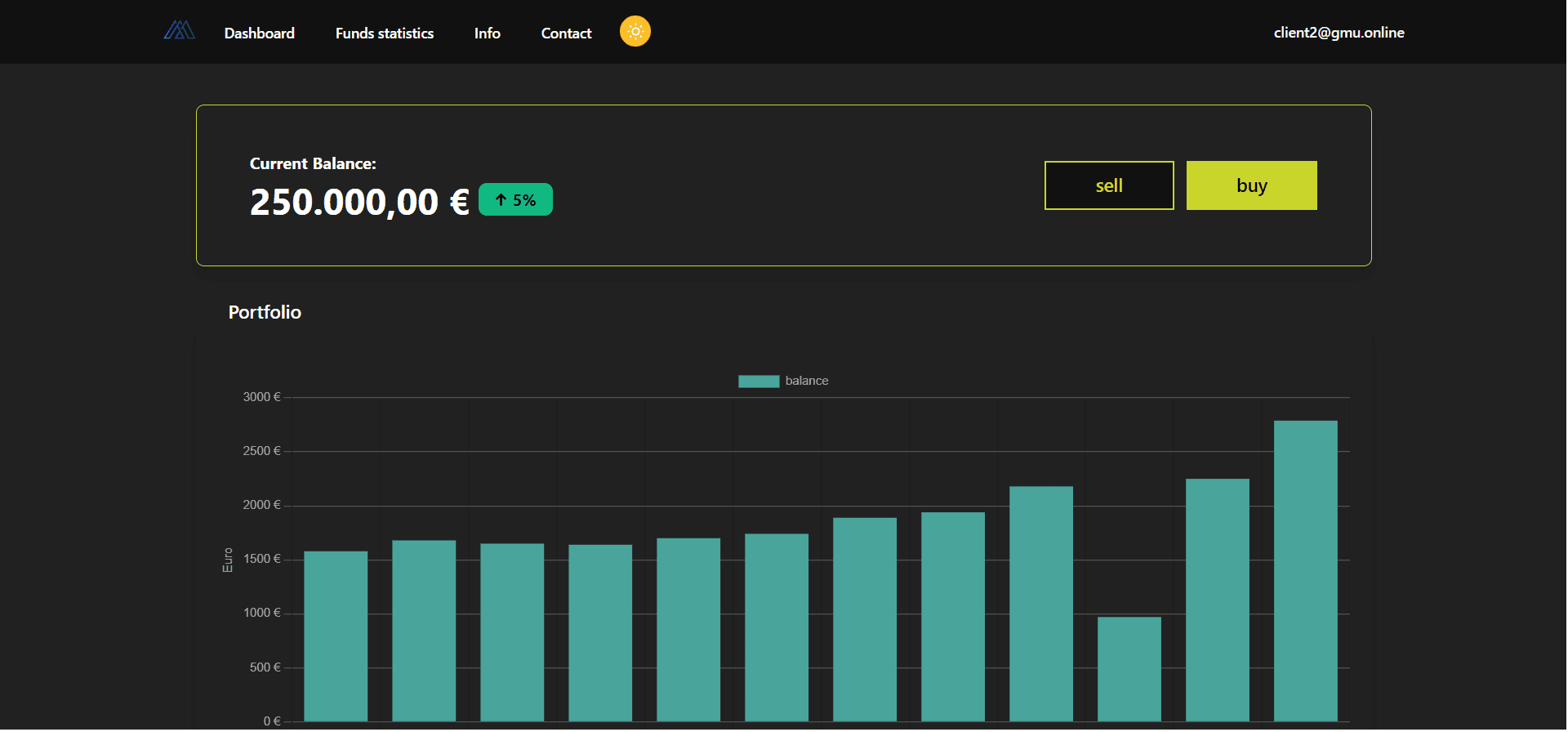Click the mountain logo in the navbar
This screenshot has width=1568, height=732.
(x=179, y=31)
